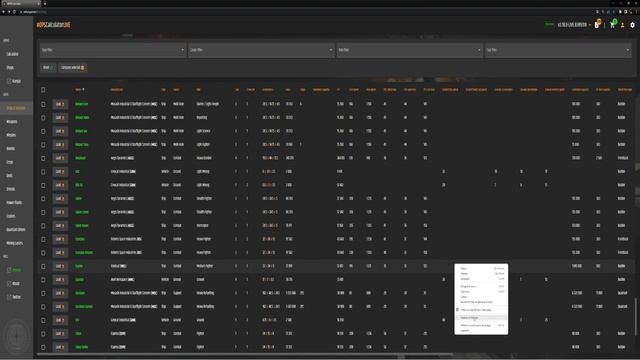Tick the checkbox for ROC-DS

43,185
